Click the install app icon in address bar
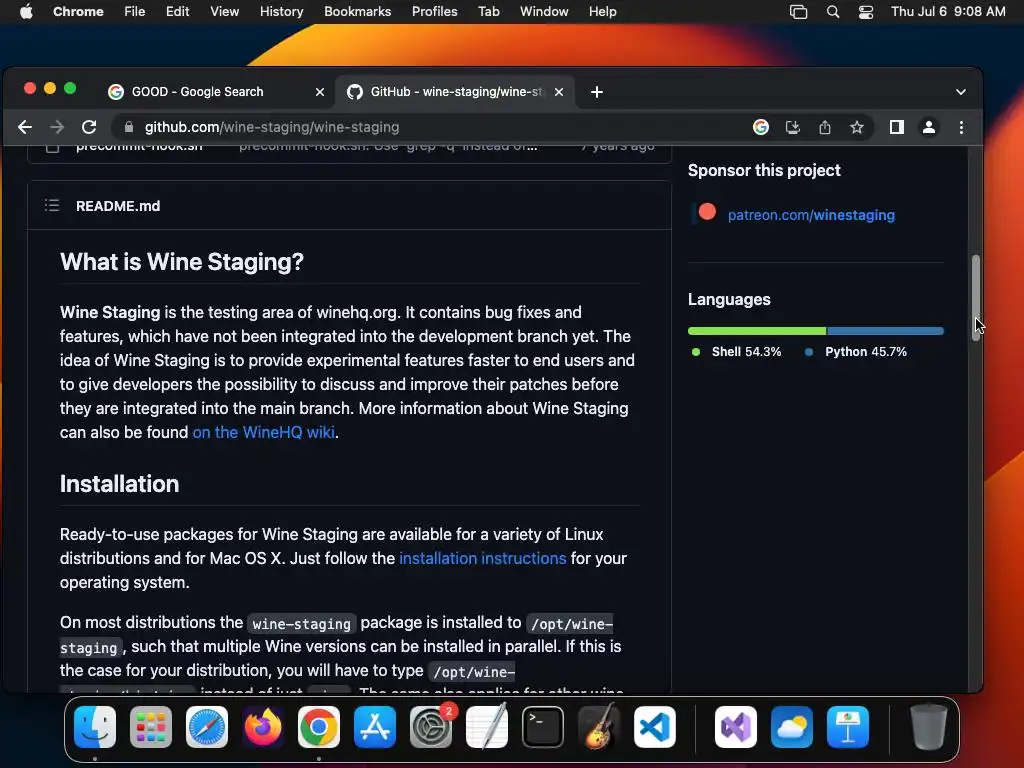 tap(793, 127)
